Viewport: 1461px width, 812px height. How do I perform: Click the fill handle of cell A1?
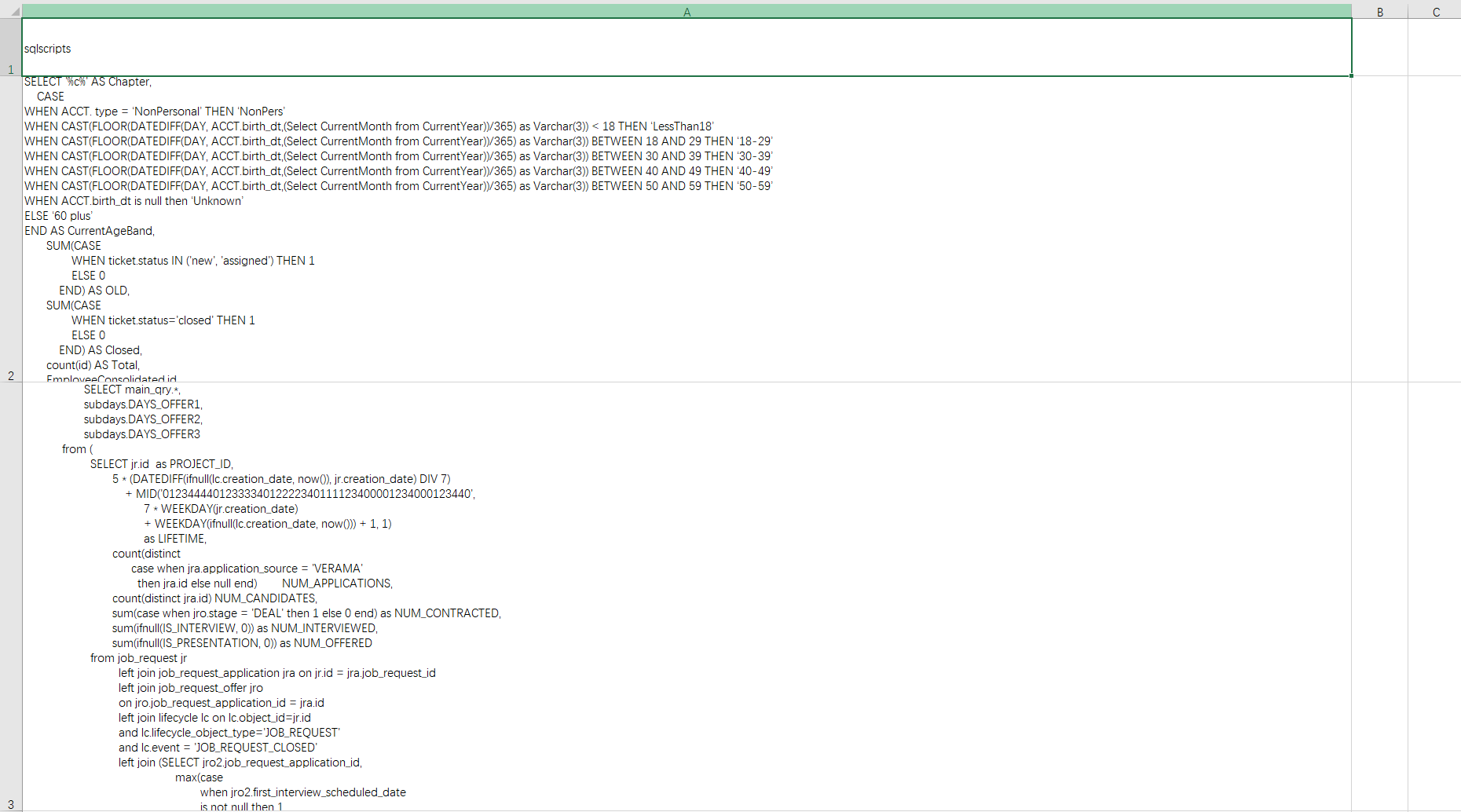(x=1351, y=75)
